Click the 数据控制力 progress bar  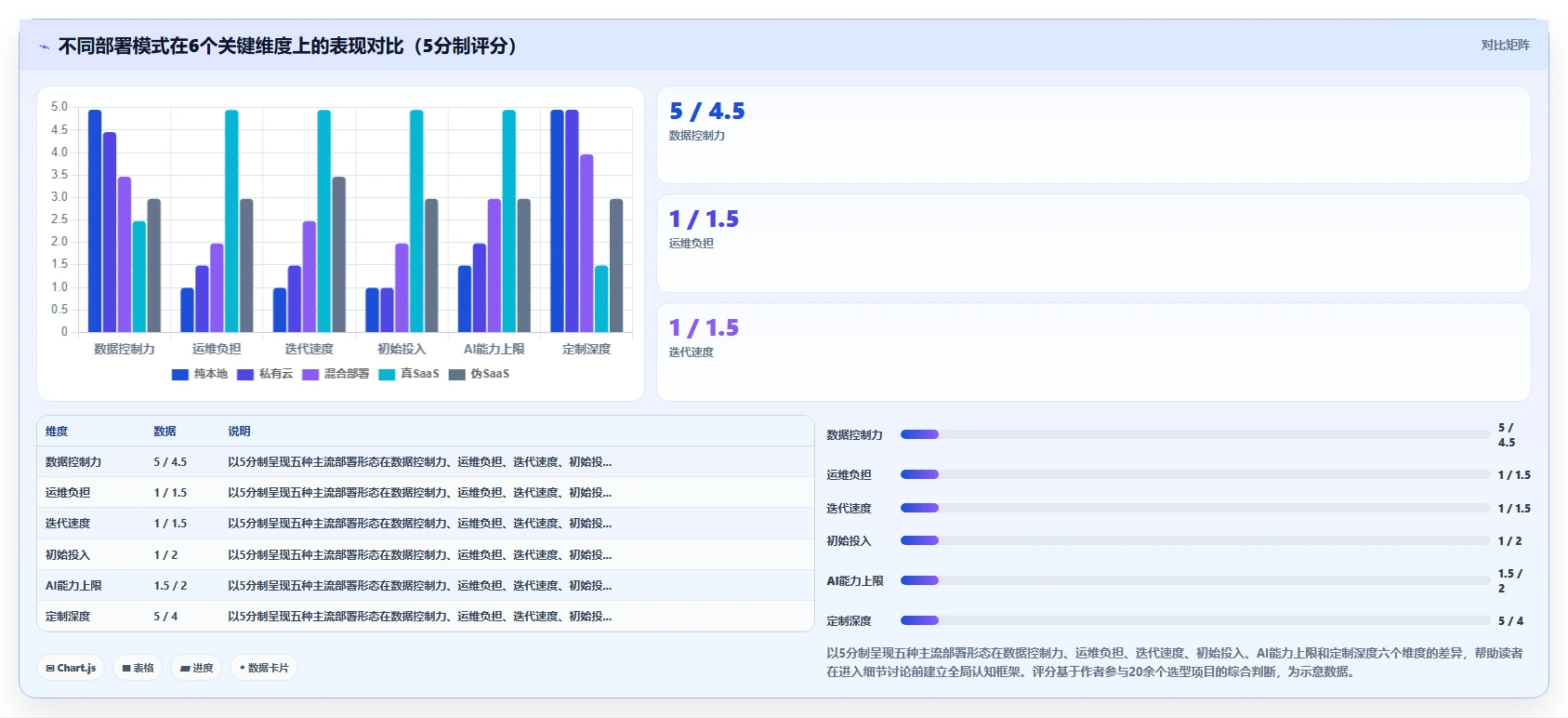pos(1195,434)
